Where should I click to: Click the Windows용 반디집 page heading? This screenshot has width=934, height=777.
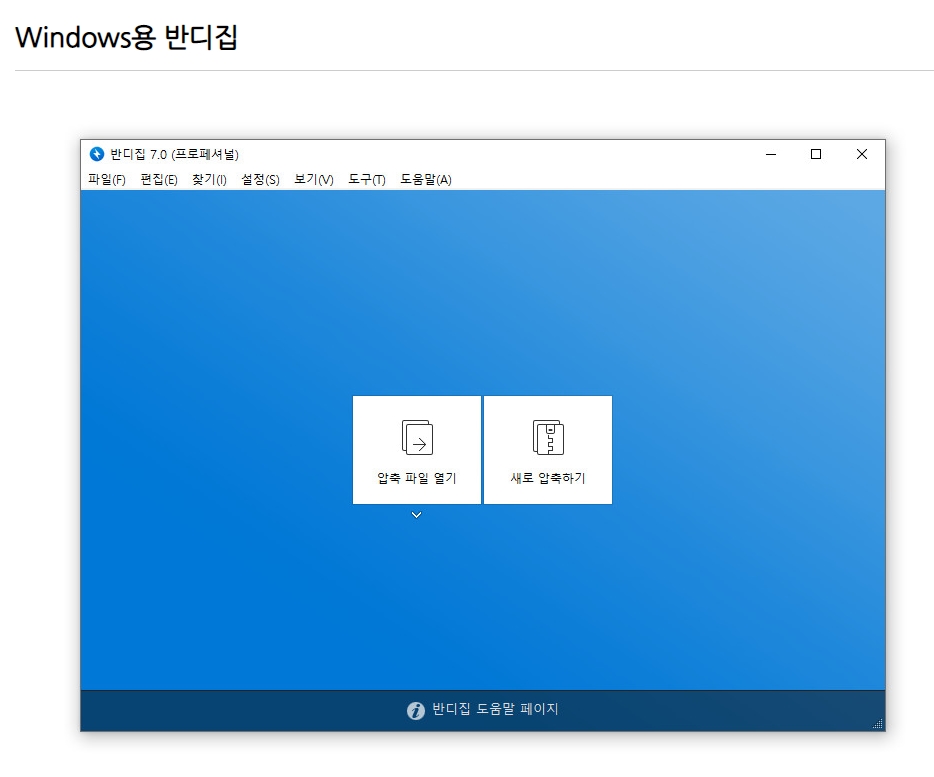point(126,37)
